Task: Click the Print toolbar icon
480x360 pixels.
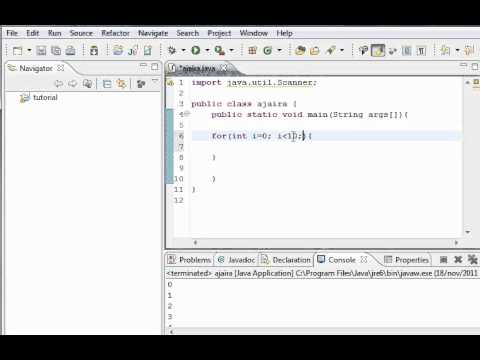Action: [x=70, y=51]
